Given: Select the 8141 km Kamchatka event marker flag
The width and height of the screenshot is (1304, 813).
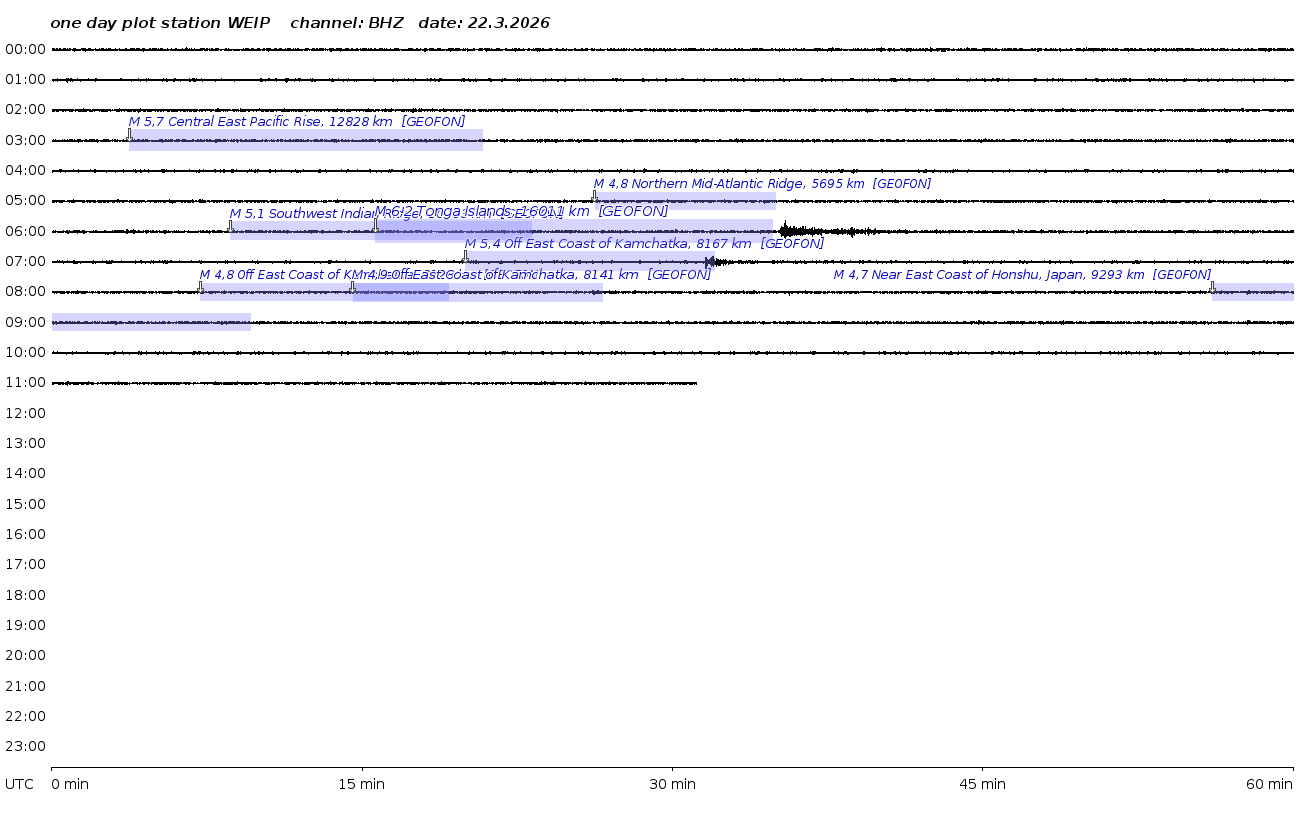Looking at the screenshot, I should coord(352,287).
